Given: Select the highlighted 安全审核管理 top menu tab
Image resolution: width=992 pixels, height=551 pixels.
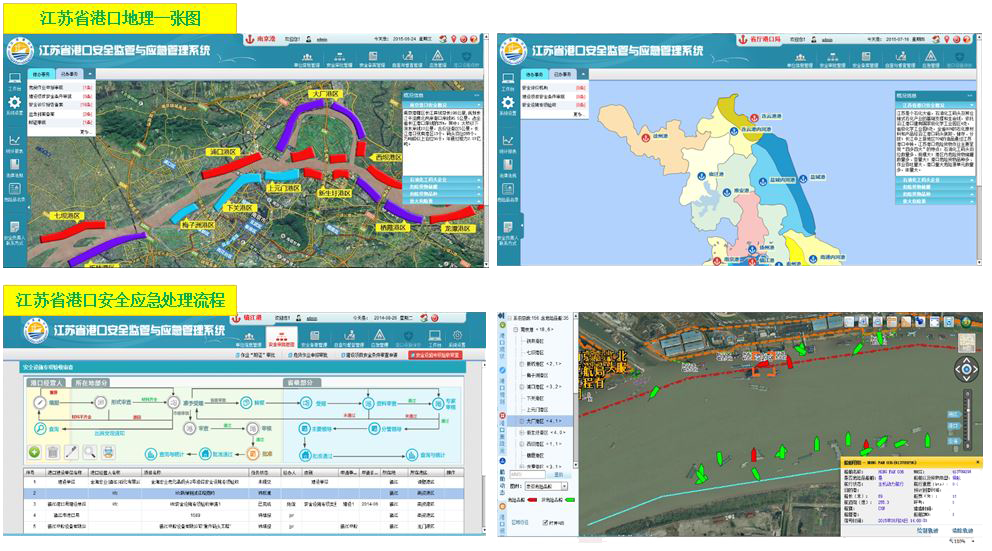Looking at the screenshot, I should 281,338.
